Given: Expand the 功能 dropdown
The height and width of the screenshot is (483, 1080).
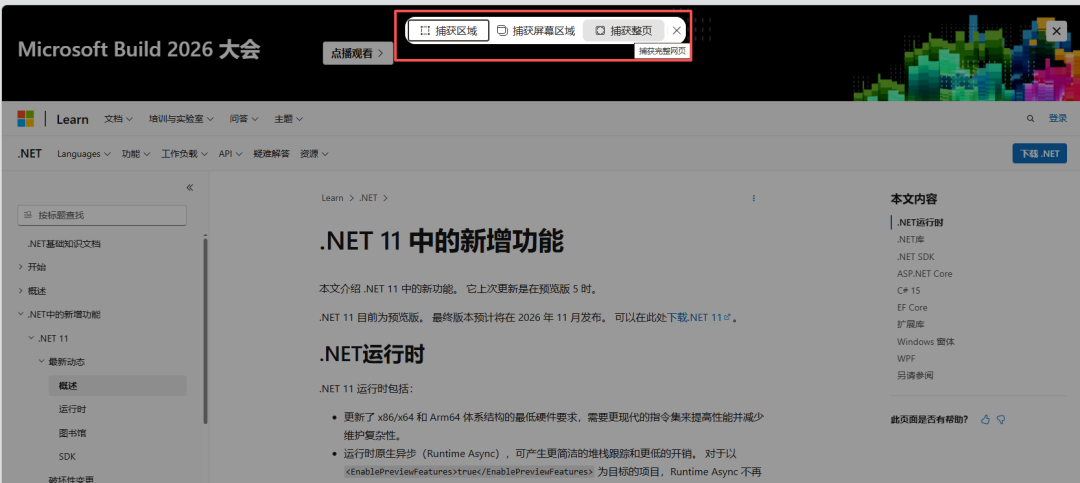Looking at the screenshot, I should pyautogui.click(x=136, y=154).
